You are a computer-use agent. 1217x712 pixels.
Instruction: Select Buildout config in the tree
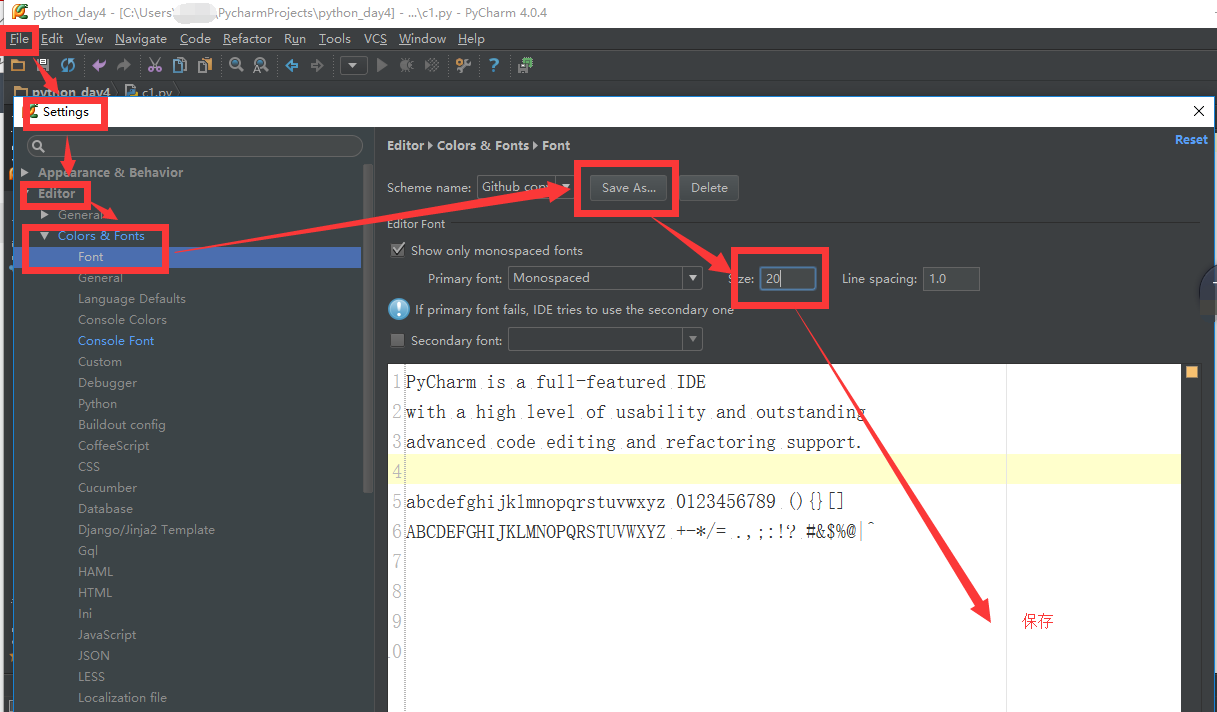(x=122, y=424)
